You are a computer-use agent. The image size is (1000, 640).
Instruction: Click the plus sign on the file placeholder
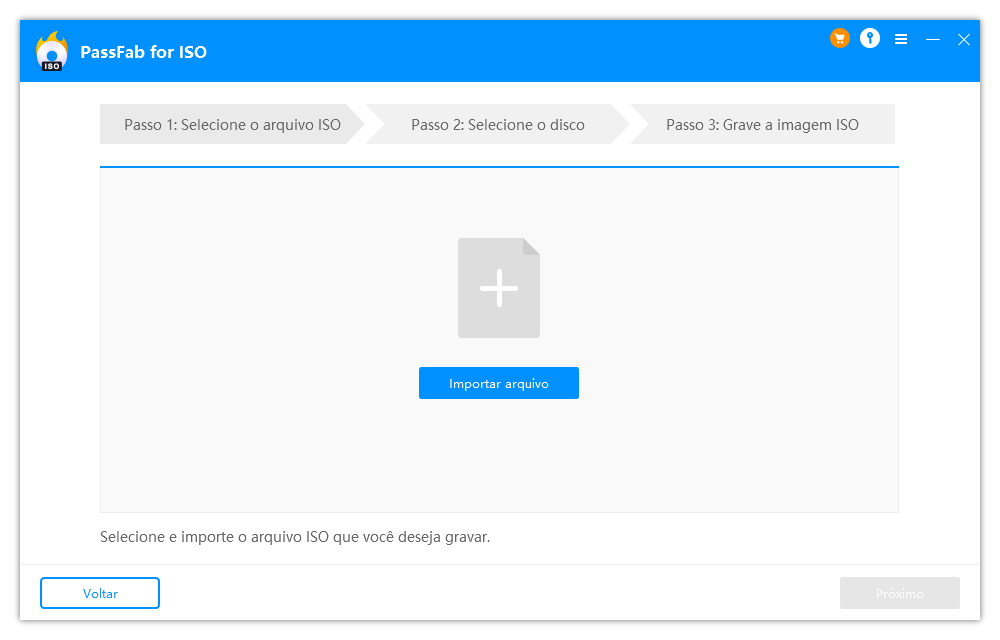tap(499, 288)
